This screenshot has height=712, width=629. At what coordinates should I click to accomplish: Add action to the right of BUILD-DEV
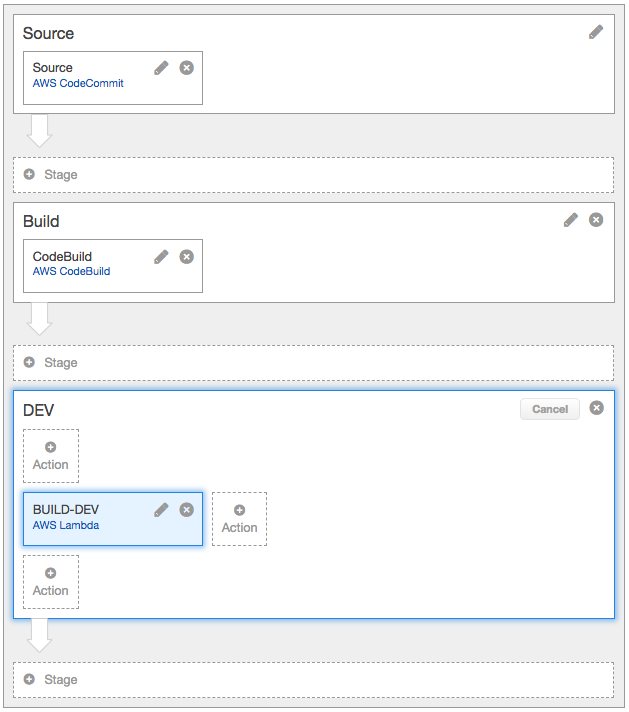point(239,519)
